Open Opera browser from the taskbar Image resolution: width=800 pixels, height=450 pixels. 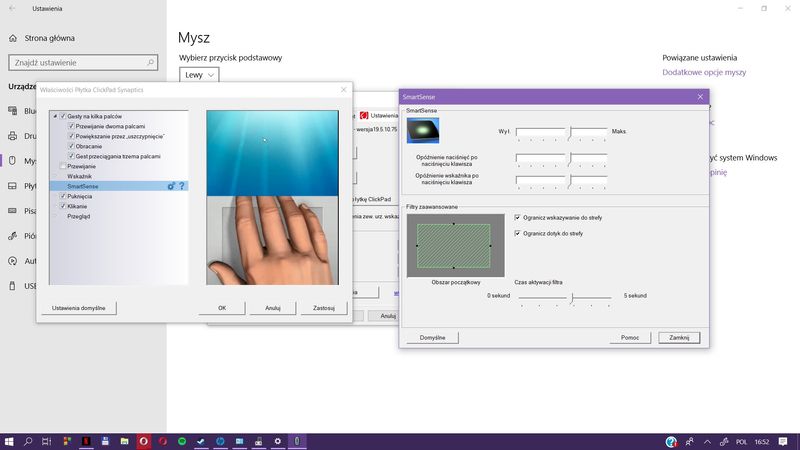coord(143,441)
